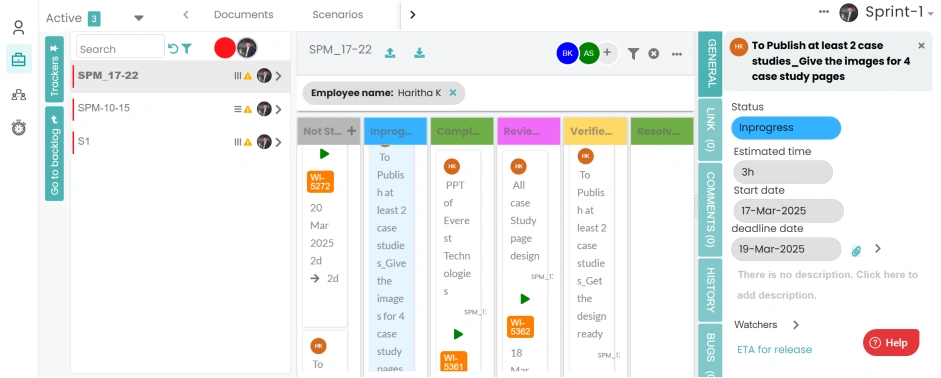Open the board's three-dot more menu
941x378 pixels.
point(677,54)
